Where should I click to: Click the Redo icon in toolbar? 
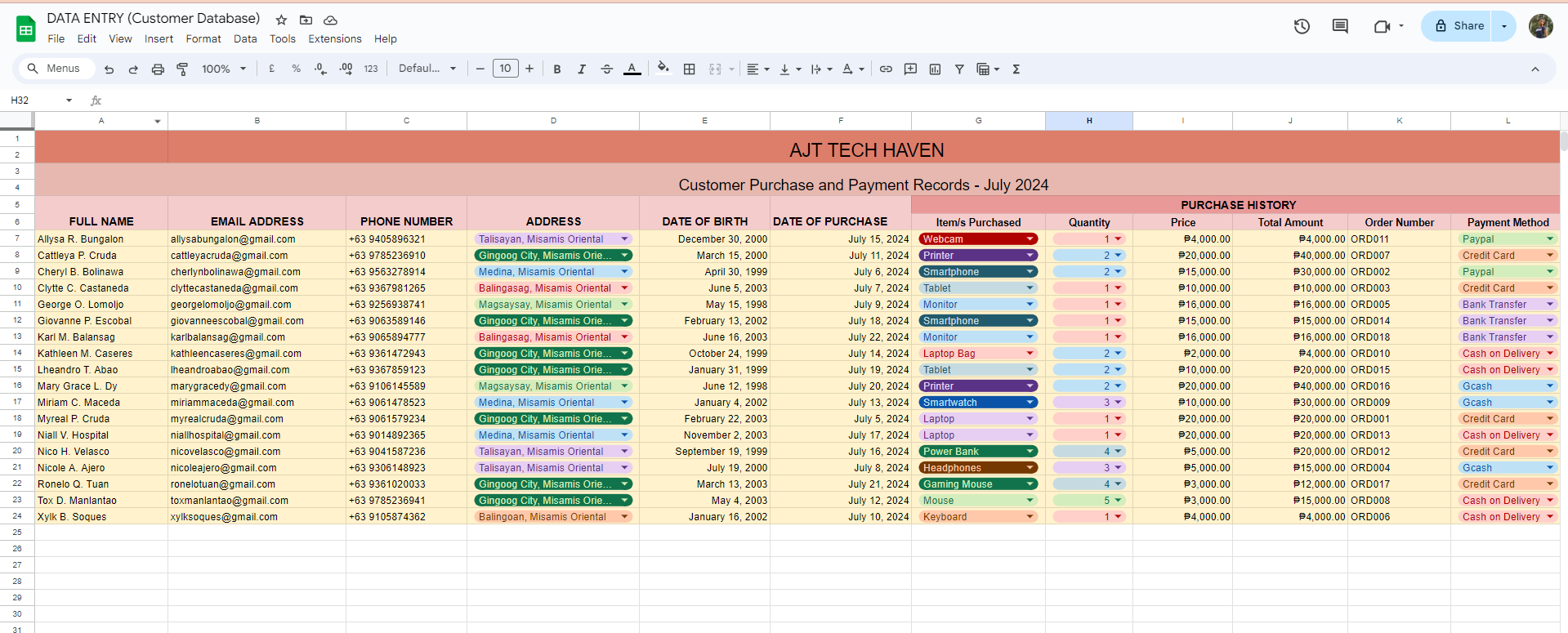coord(133,69)
